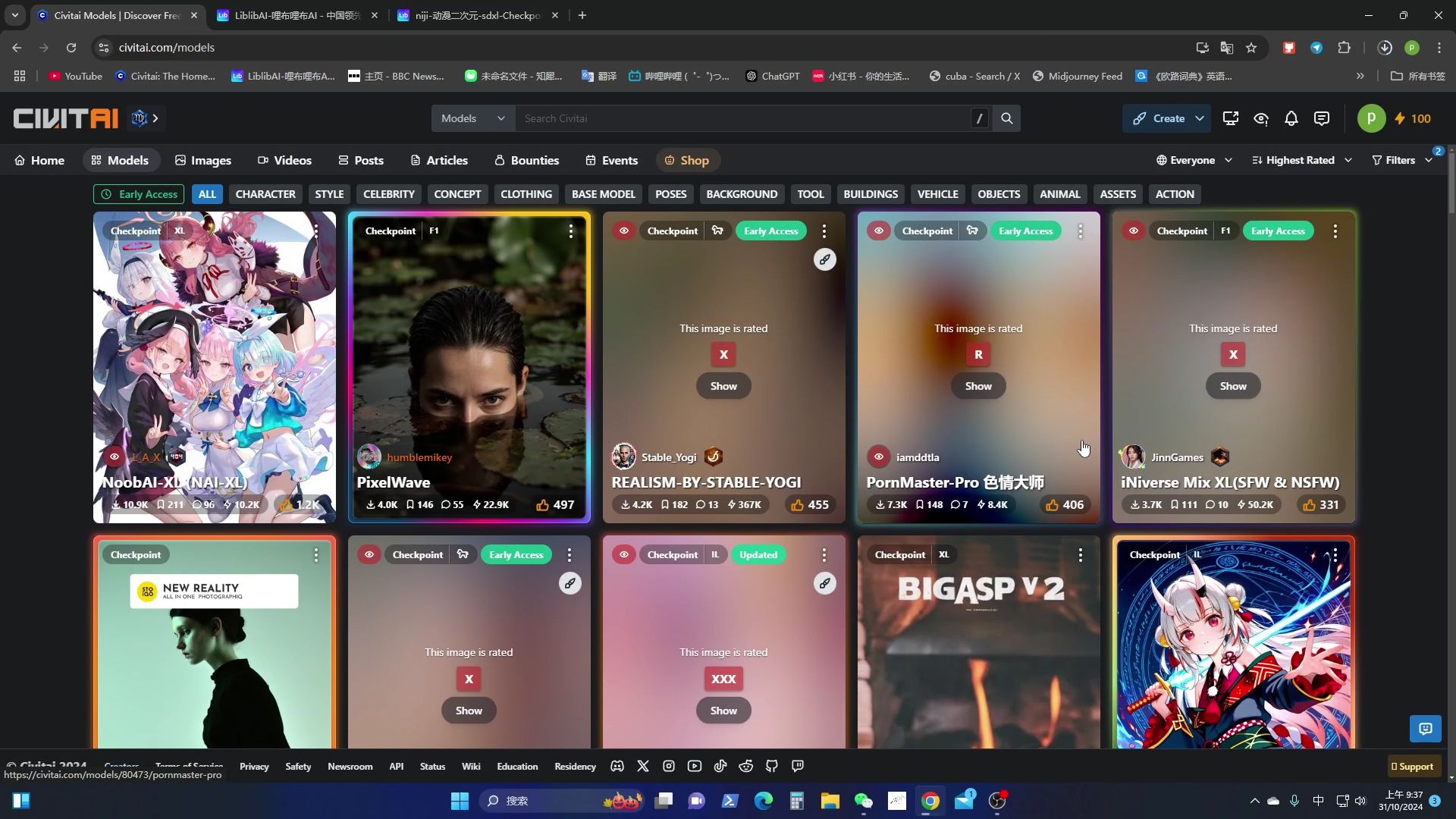Open the chat messages icon in header
Image resolution: width=1456 pixels, height=819 pixels.
coord(1321,118)
